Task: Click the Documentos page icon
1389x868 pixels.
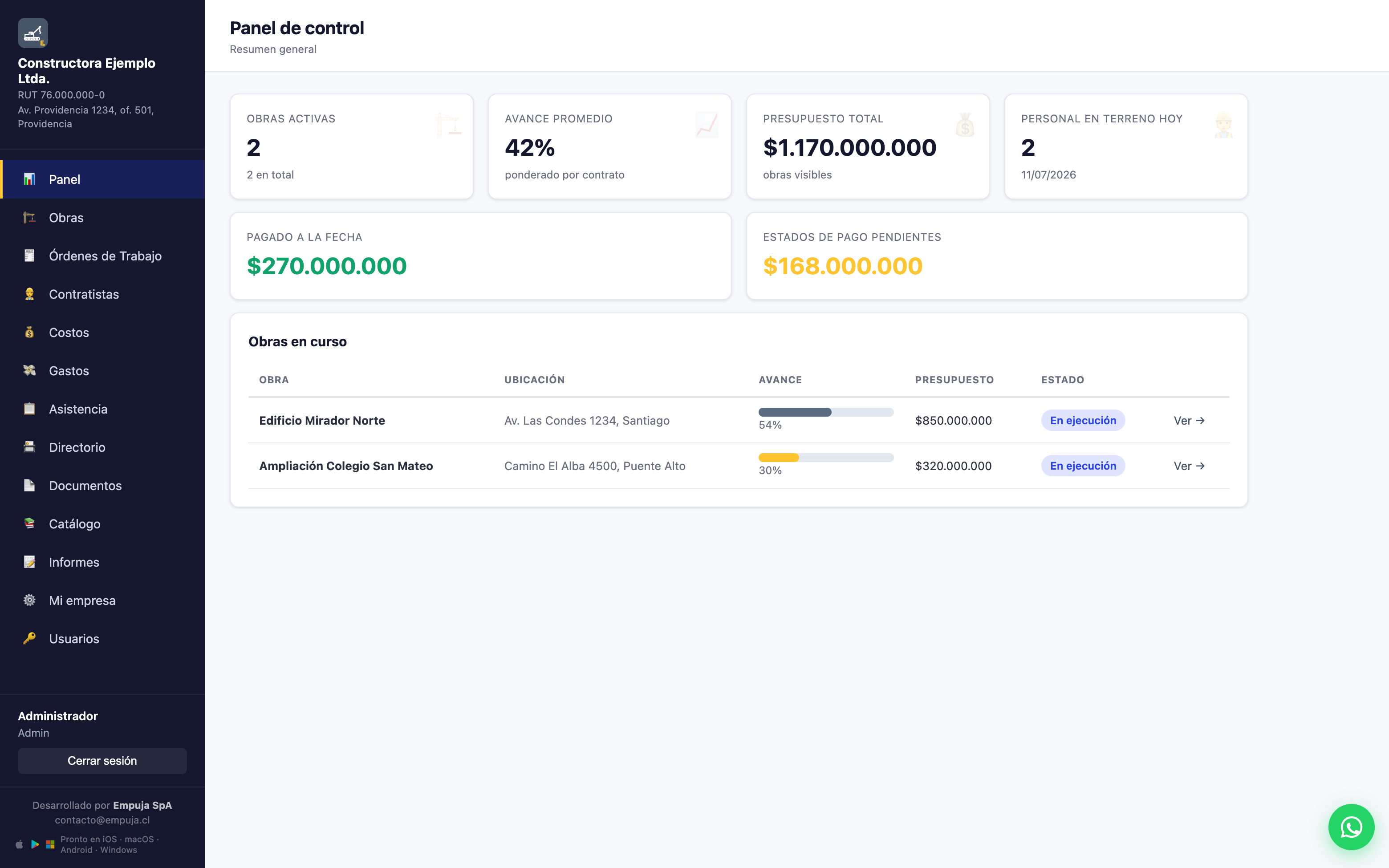Action: click(x=29, y=485)
